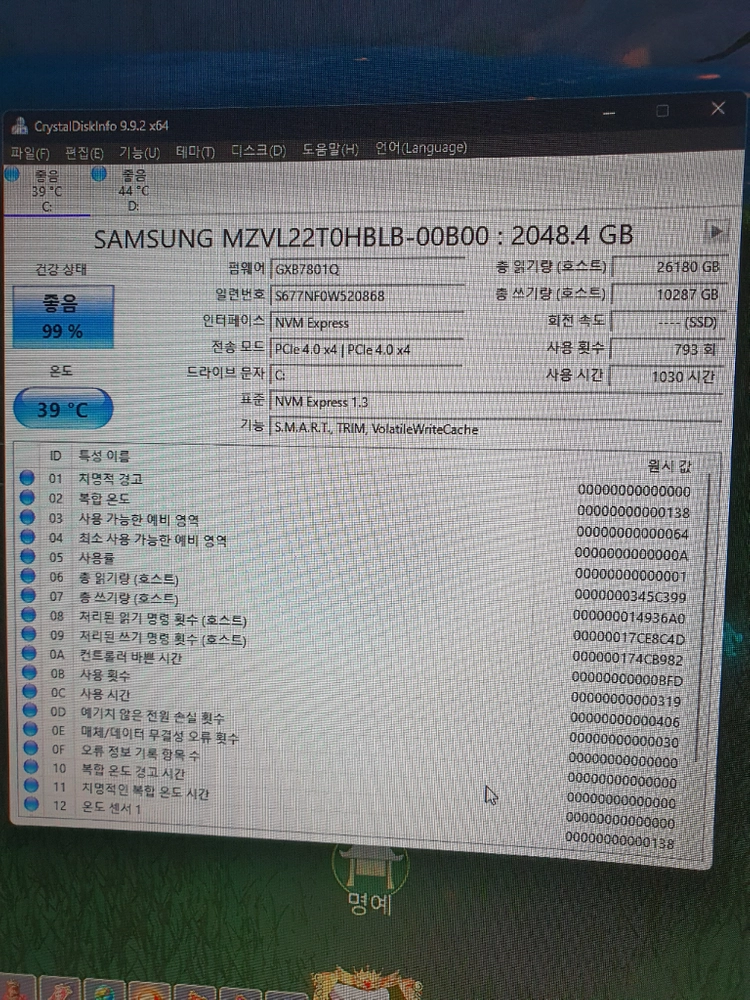
Task: Click the 좋음 99 % health status button
Action: [x=63, y=316]
